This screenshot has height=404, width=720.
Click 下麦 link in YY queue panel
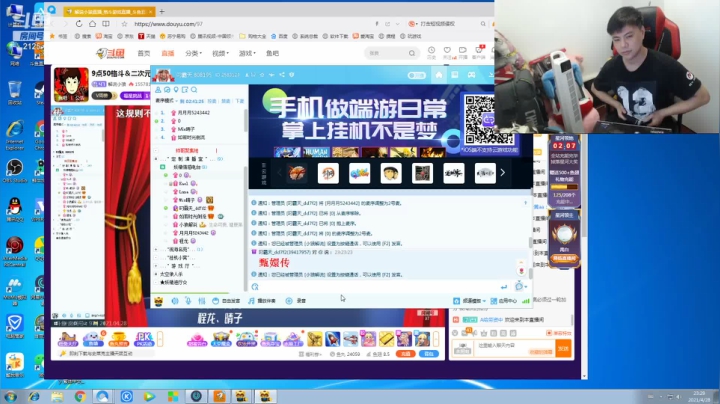coord(240,101)
